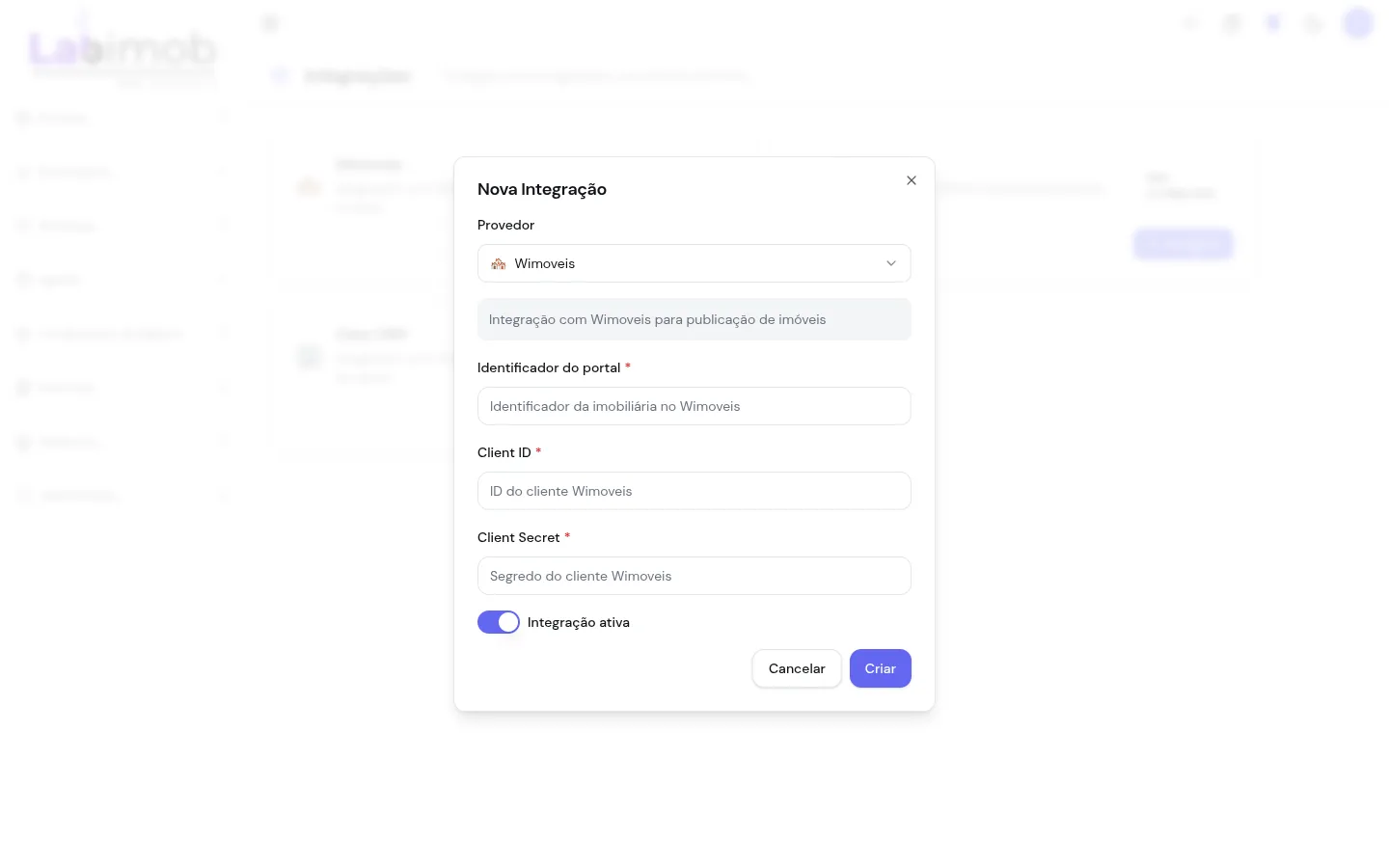The image size is (1389, 868).
Task: Click the Wimoveis integration description box
Action: click(694, 319)
